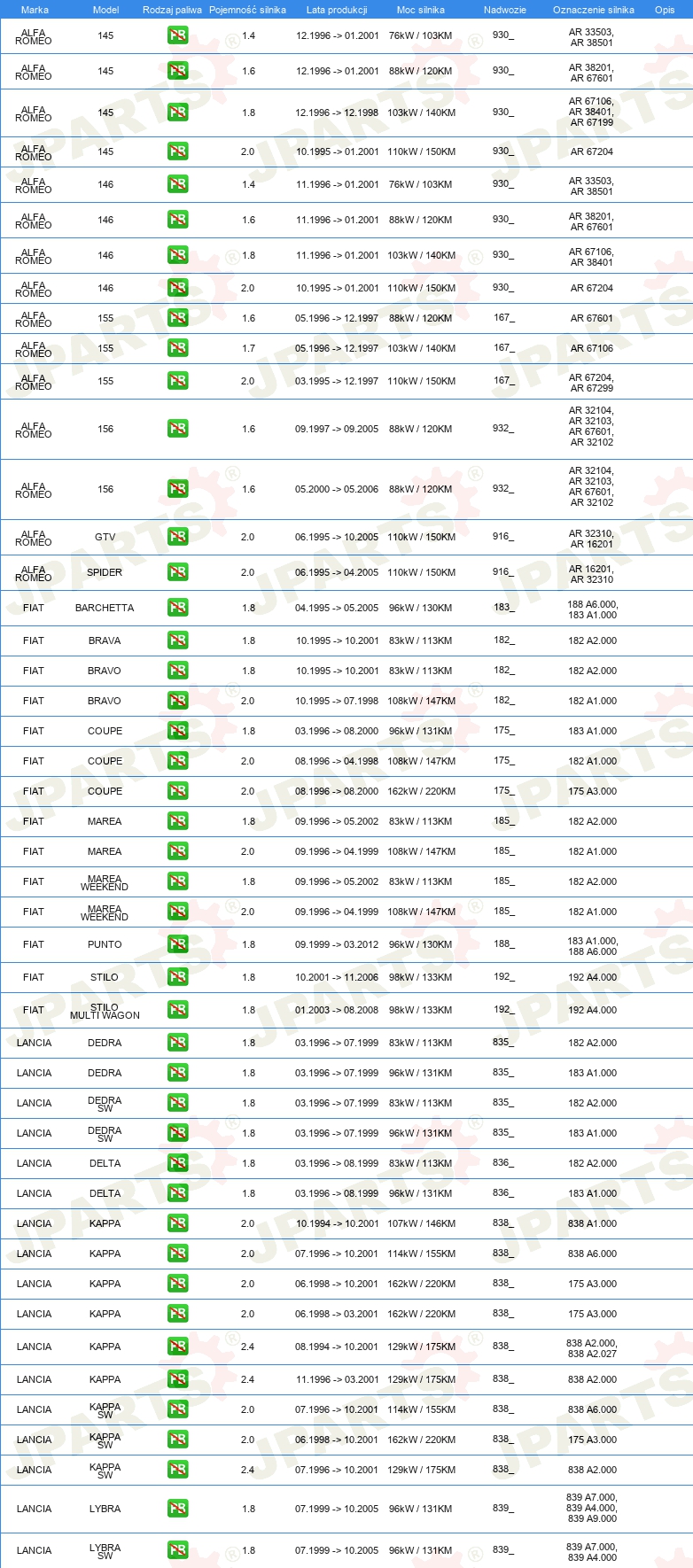Click engine code 839 A7.000, 839 A4.000 in Lybra SW row
The image size is (693, 1568).
point(591,1552)
